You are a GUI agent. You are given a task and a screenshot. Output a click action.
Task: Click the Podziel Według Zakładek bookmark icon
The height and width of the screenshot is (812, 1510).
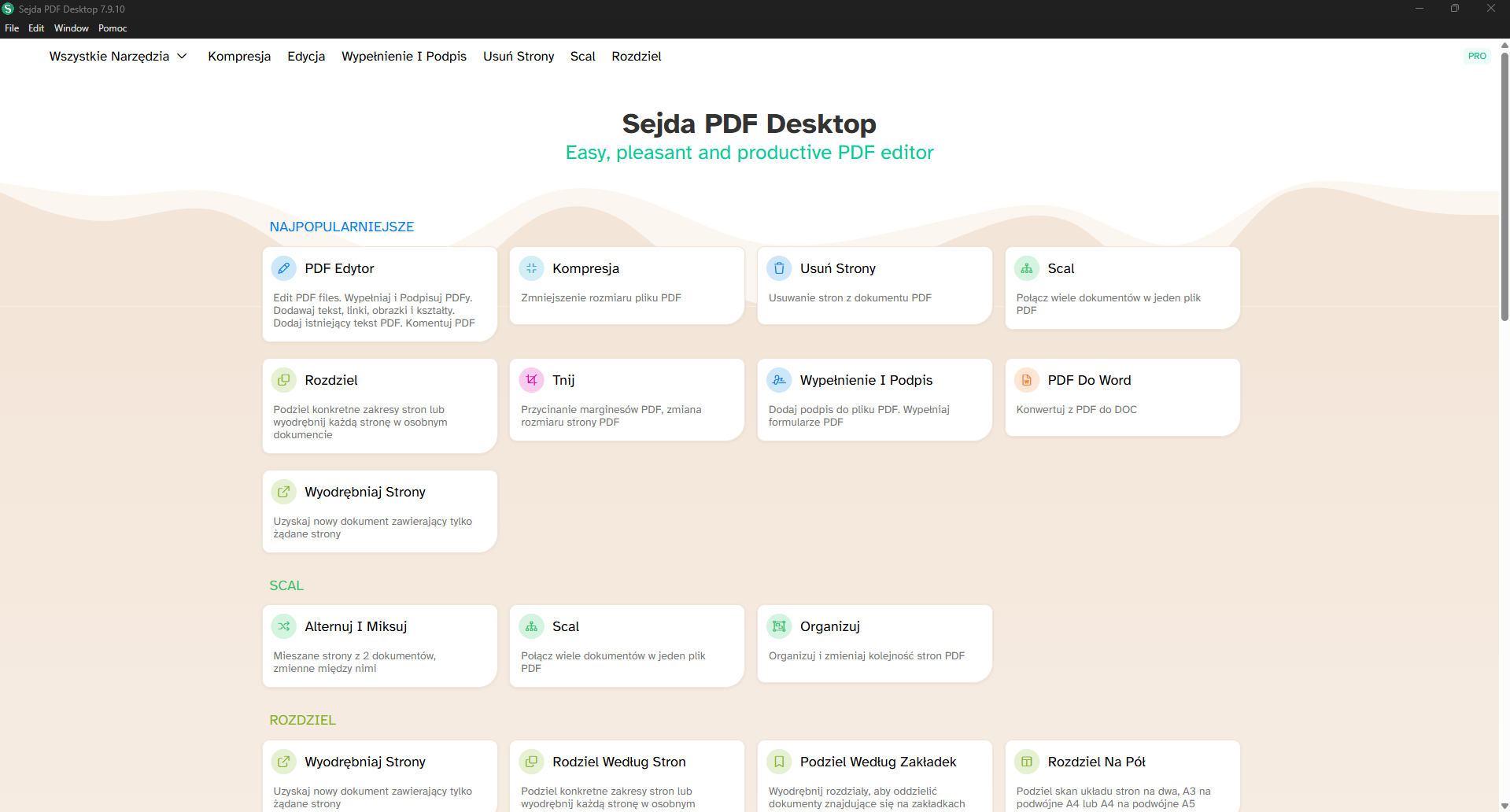pos(779,762)
